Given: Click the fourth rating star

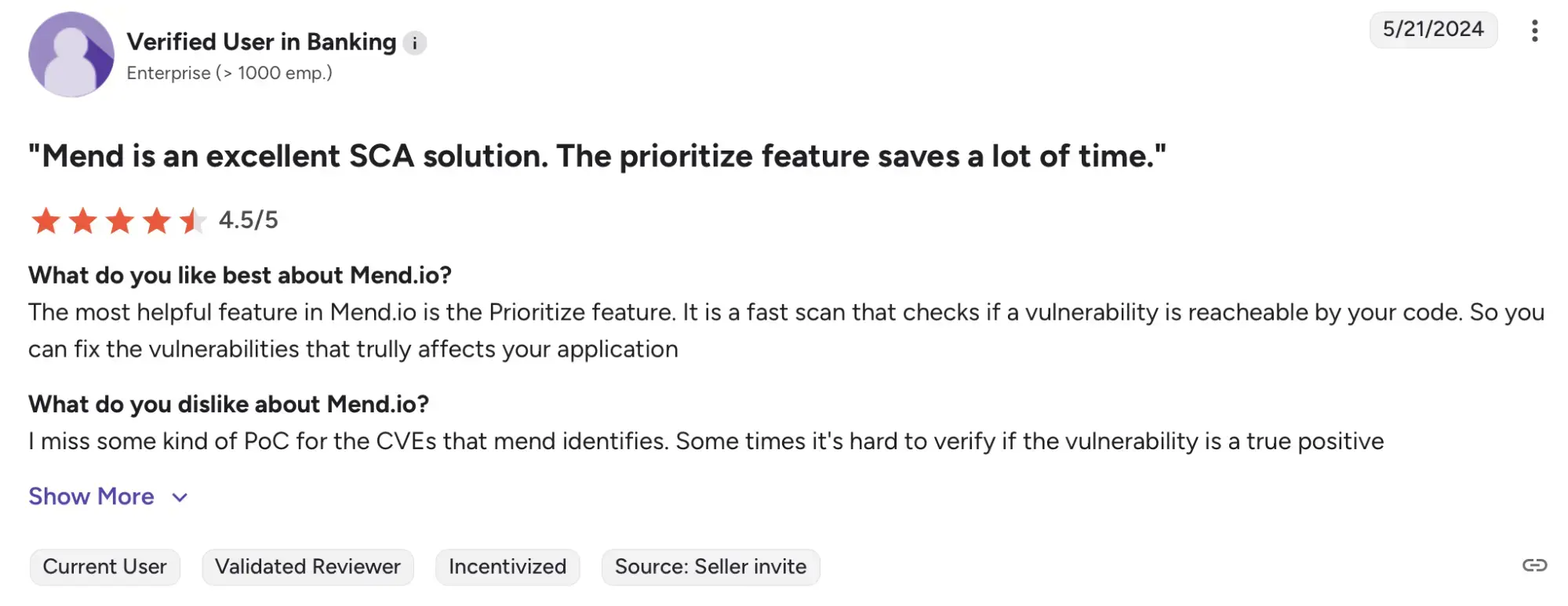Looking at the screenshot, I should [157, 221].
